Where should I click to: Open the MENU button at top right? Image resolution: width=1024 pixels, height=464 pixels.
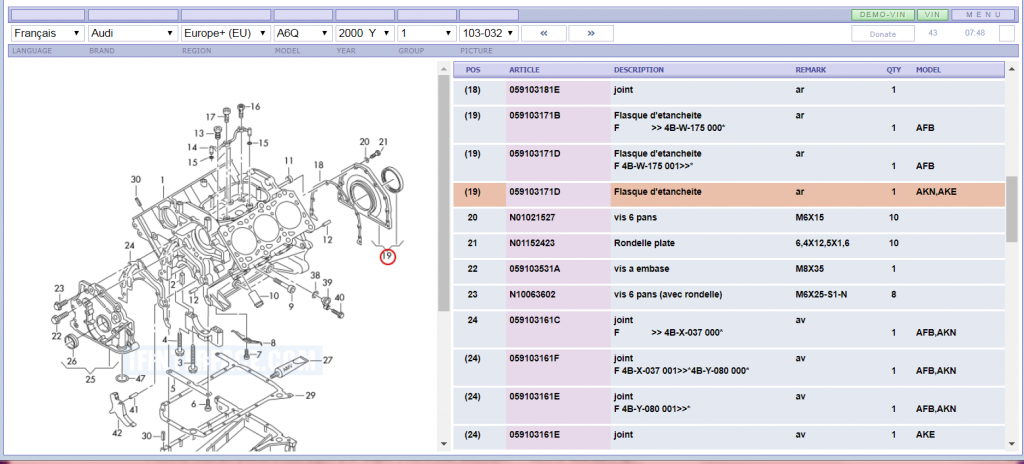coord(982,15)
